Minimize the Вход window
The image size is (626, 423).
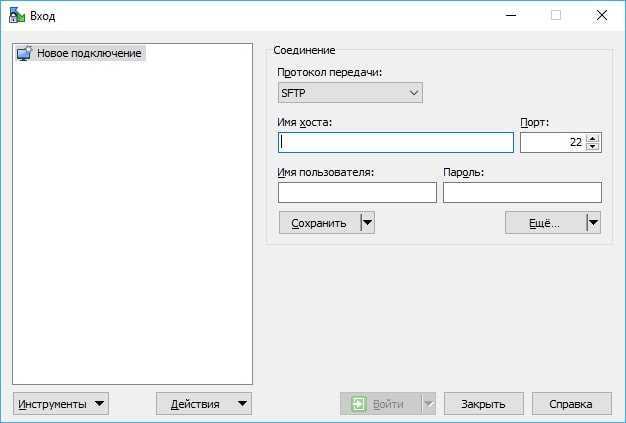[x=511, y=15]
